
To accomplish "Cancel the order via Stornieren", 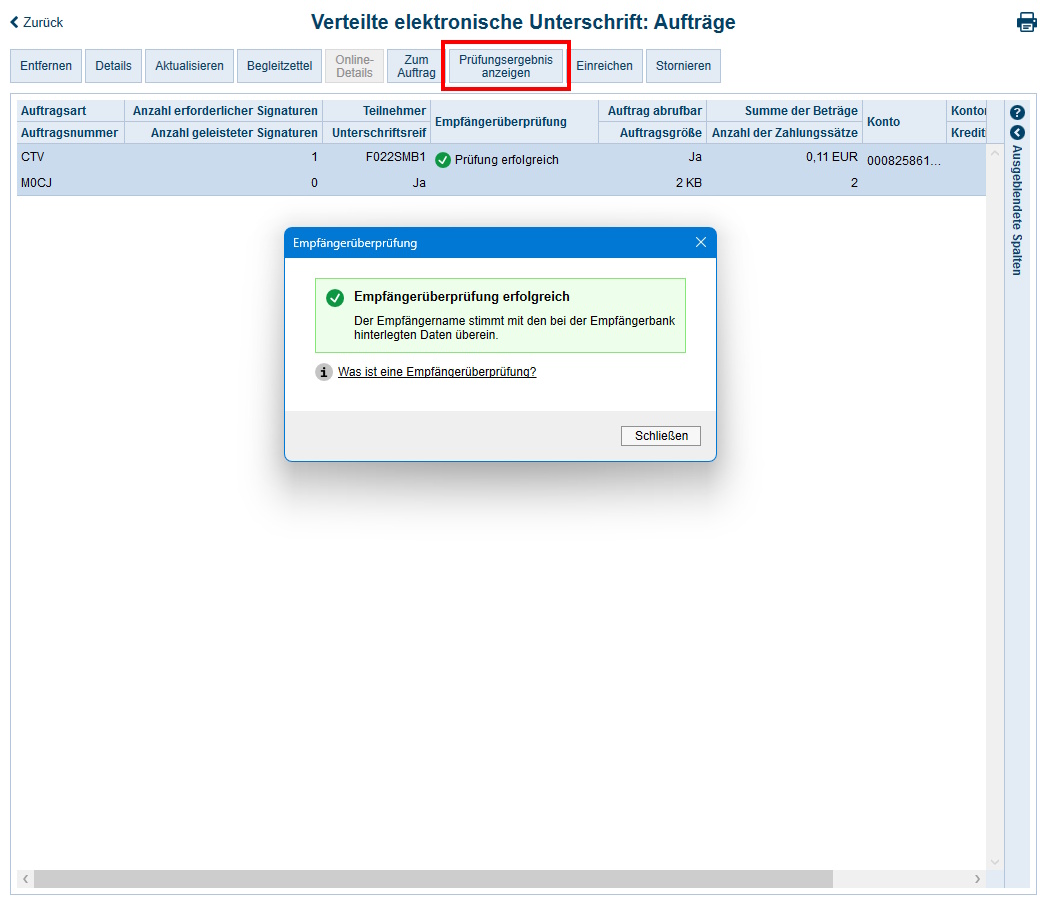I will pos(683,65).
